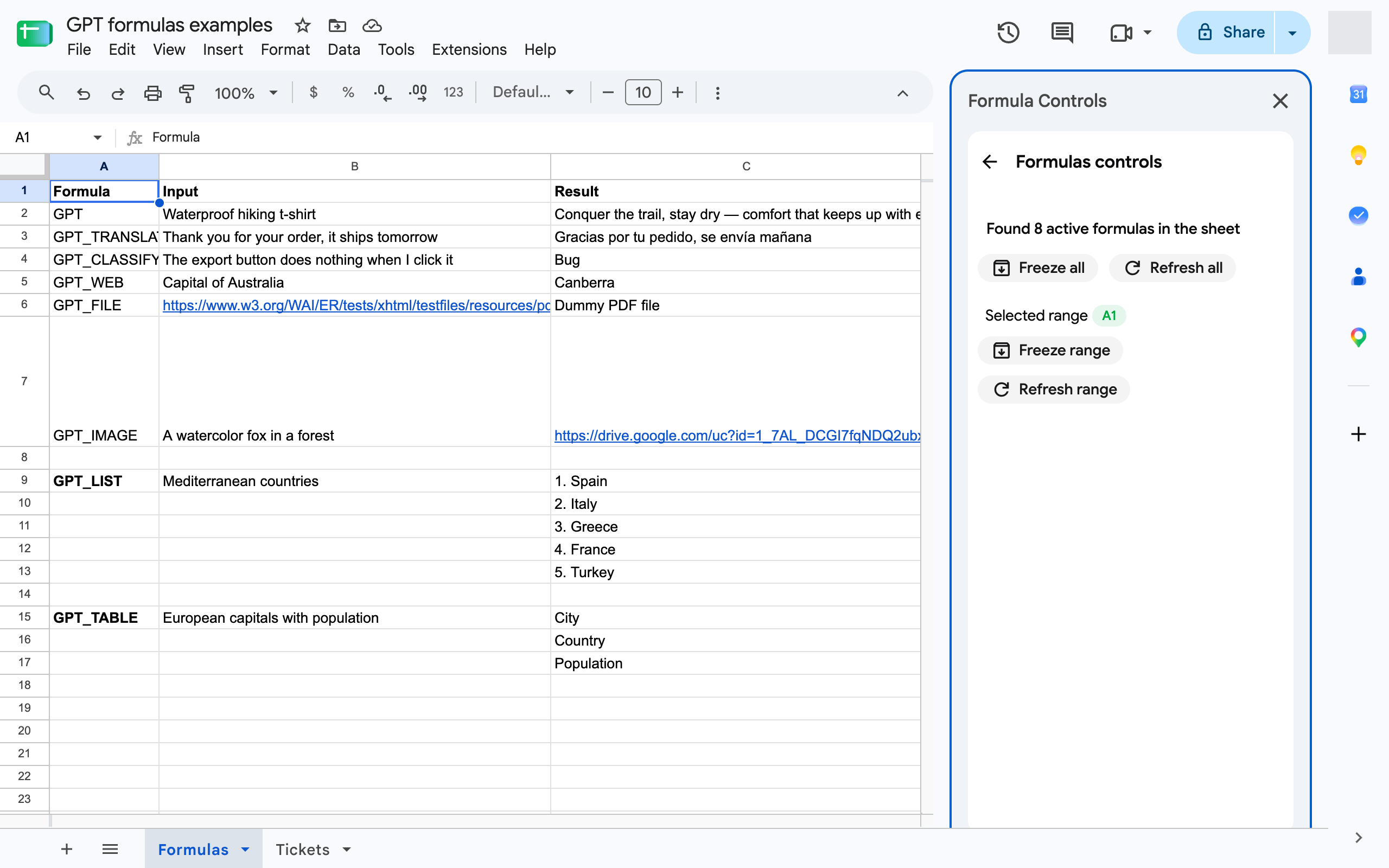Open the Data menu

pyautogui.click(x=344, y=49)
